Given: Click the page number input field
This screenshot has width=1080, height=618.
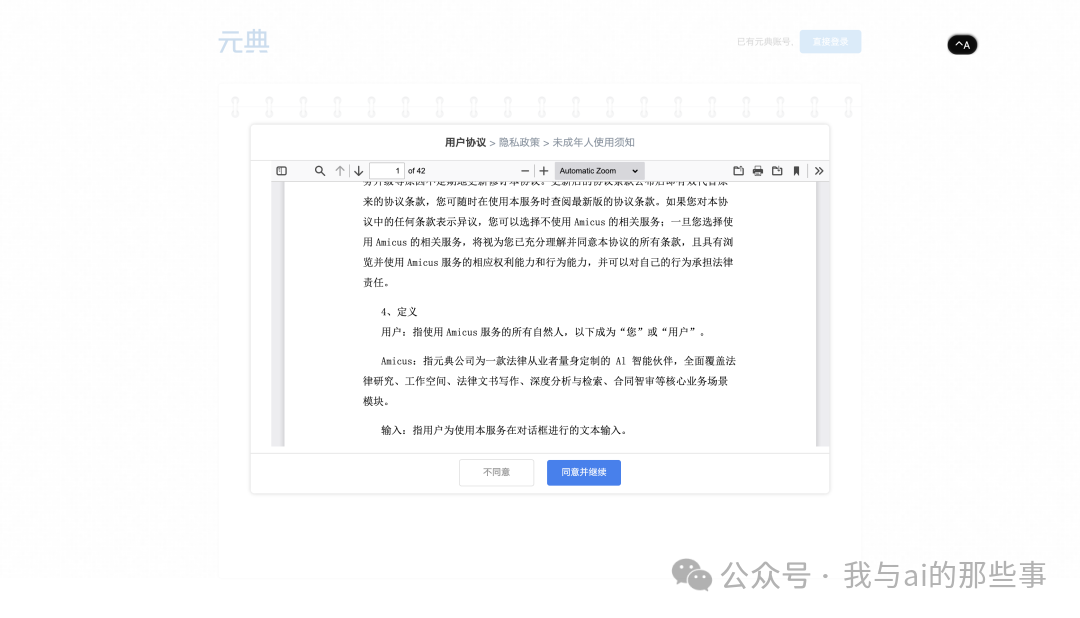Looking at the screenshot, I should point(387,171).
